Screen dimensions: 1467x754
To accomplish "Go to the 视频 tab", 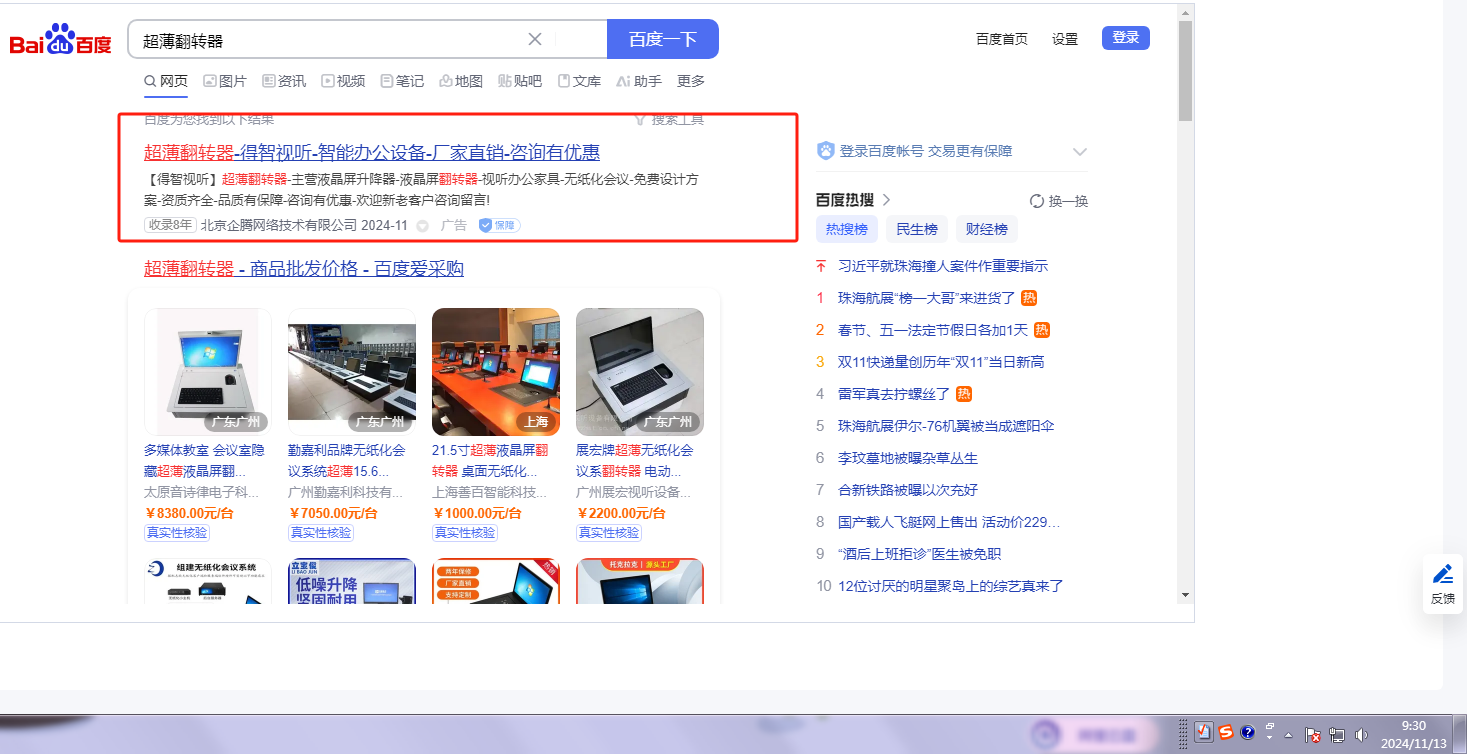I will [x=343, y=81].
